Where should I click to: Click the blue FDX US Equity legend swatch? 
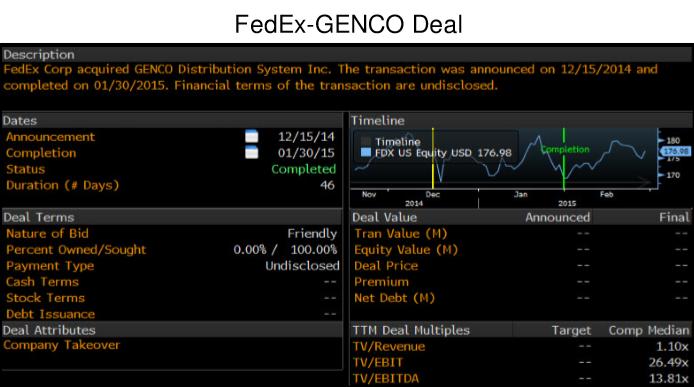coord(366,153)
